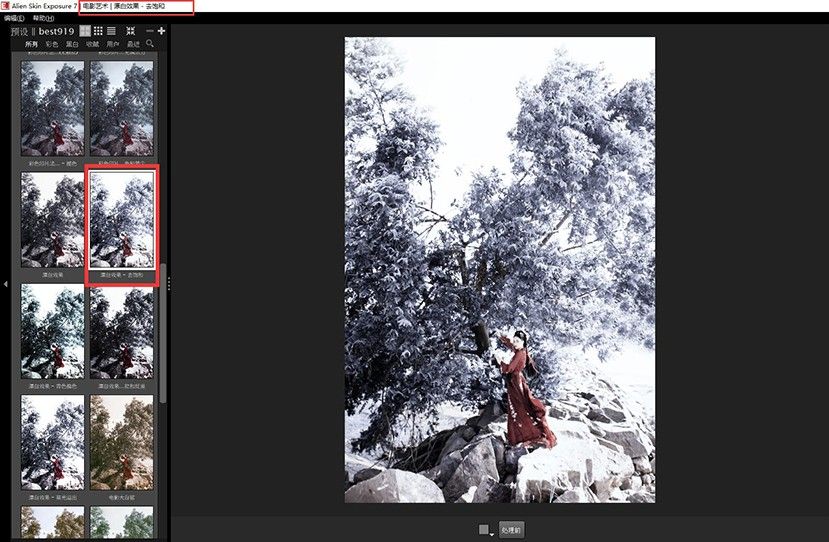This screenshot has height=542, width=829.
Task: Click the 处理前 before button
Action: (x=511, y=529)
